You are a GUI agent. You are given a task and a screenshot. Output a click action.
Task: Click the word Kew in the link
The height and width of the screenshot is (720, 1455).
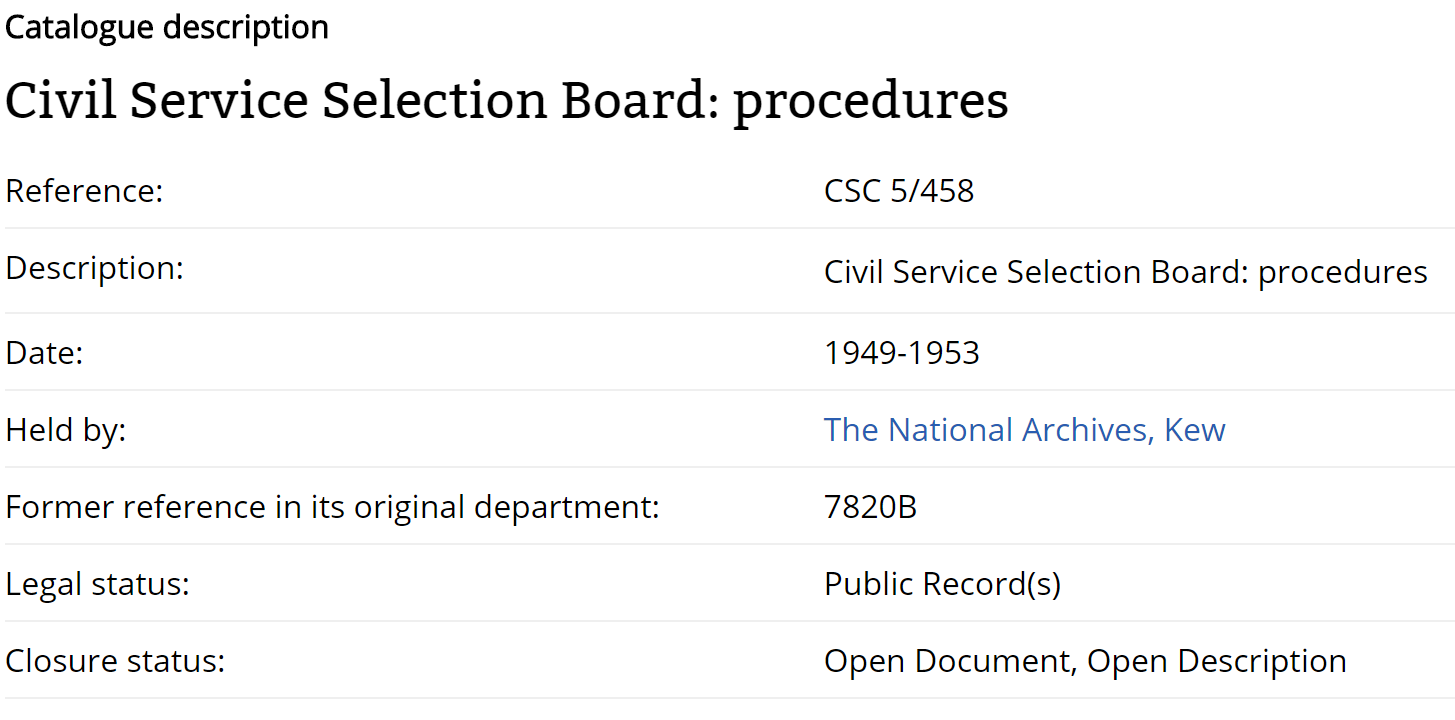pyautogui.click(x=1195, y=430)
